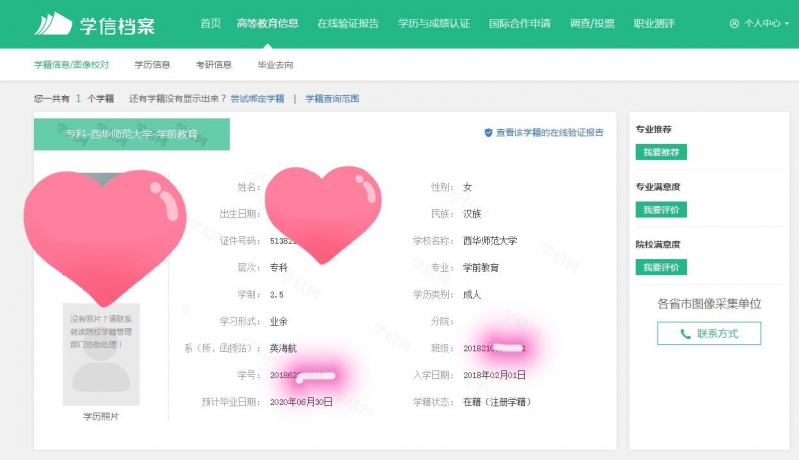This screenshot has width=799, height=460.
Task: Open 国际合作申请 in the navigation
Action: click(519, 23)
